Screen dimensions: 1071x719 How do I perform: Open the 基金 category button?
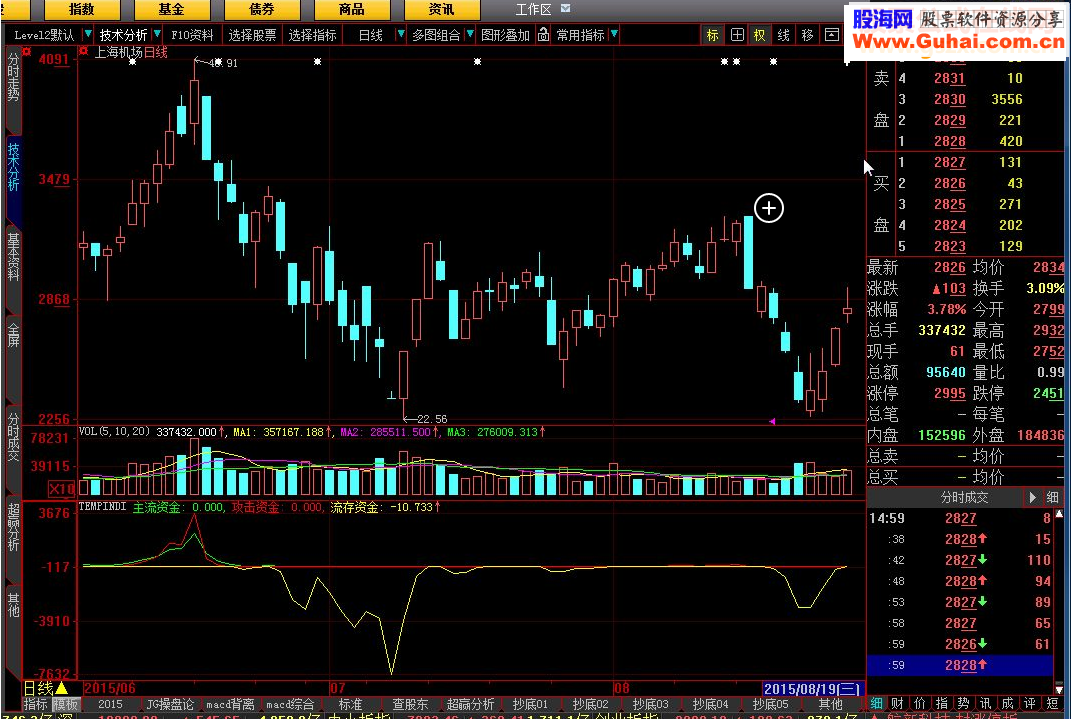pyautogui.click(x=171, y=10)
